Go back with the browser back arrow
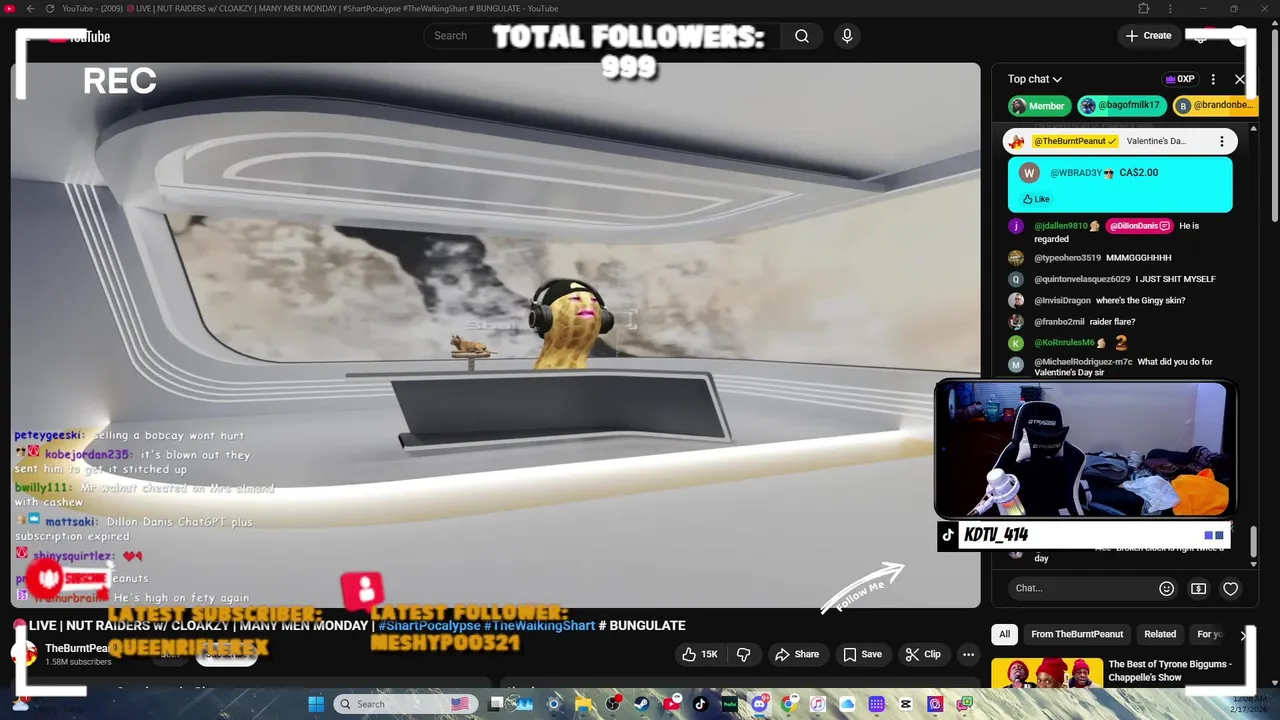The height and width of the screenshot is (720, 1280). click(x=30, y=8)
